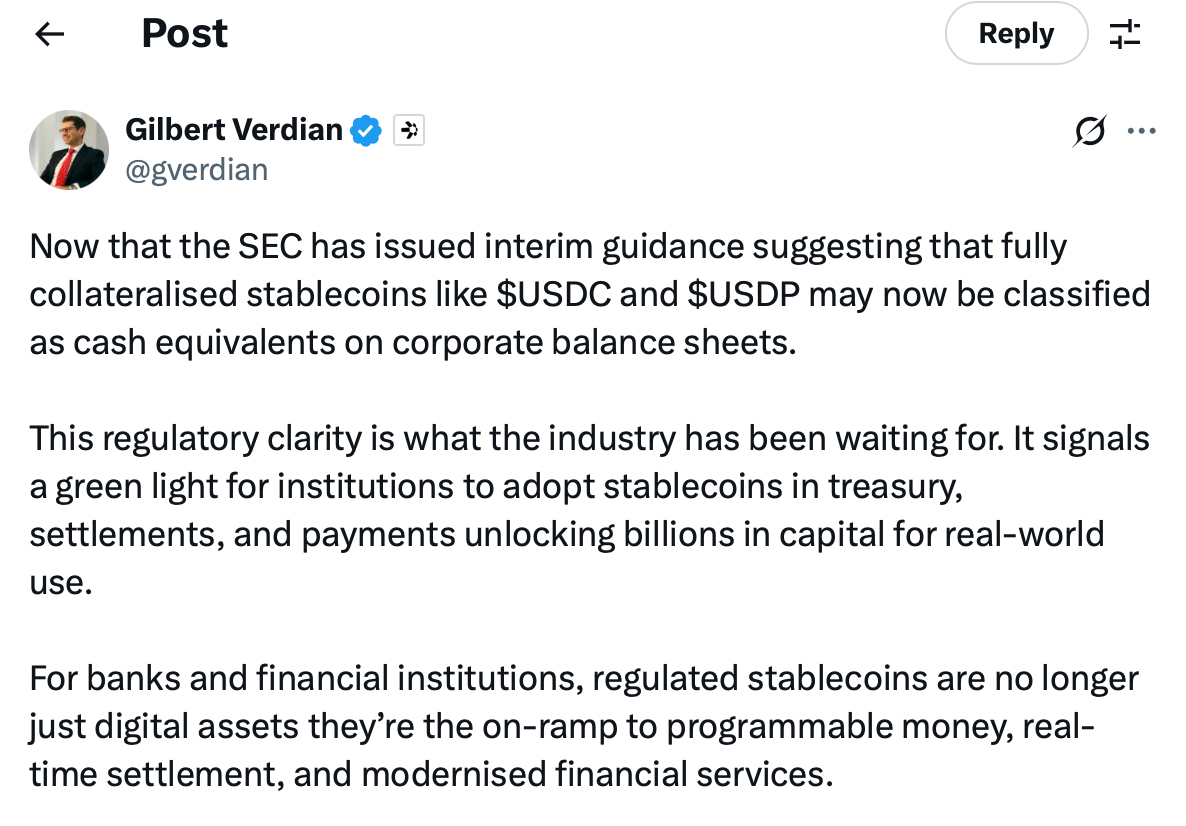Click the blue verified checkmark badge
Image resolution: width=1186 pixels, height=826 pixels.
(x=366, y=130)
